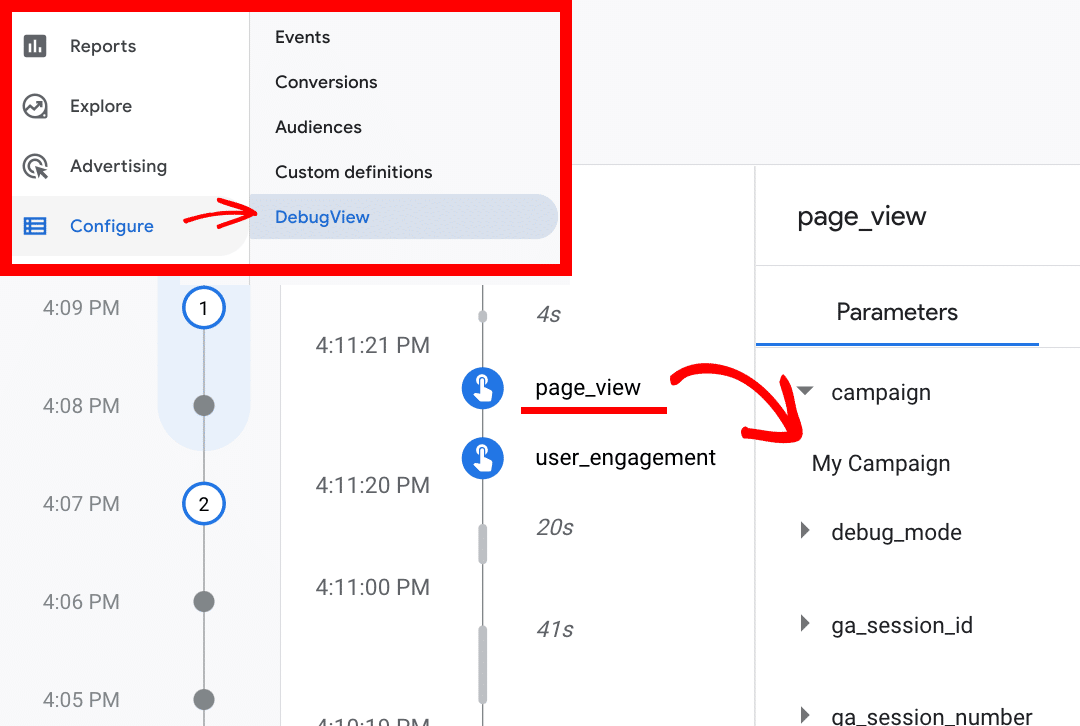Click the Reports bar chart icon

point(35,46)
